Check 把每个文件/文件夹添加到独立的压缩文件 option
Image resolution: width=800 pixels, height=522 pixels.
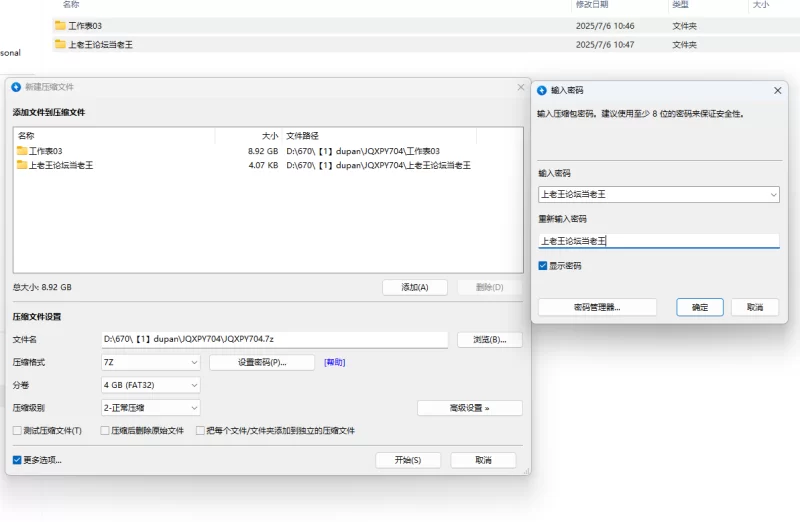click(200, 431)
